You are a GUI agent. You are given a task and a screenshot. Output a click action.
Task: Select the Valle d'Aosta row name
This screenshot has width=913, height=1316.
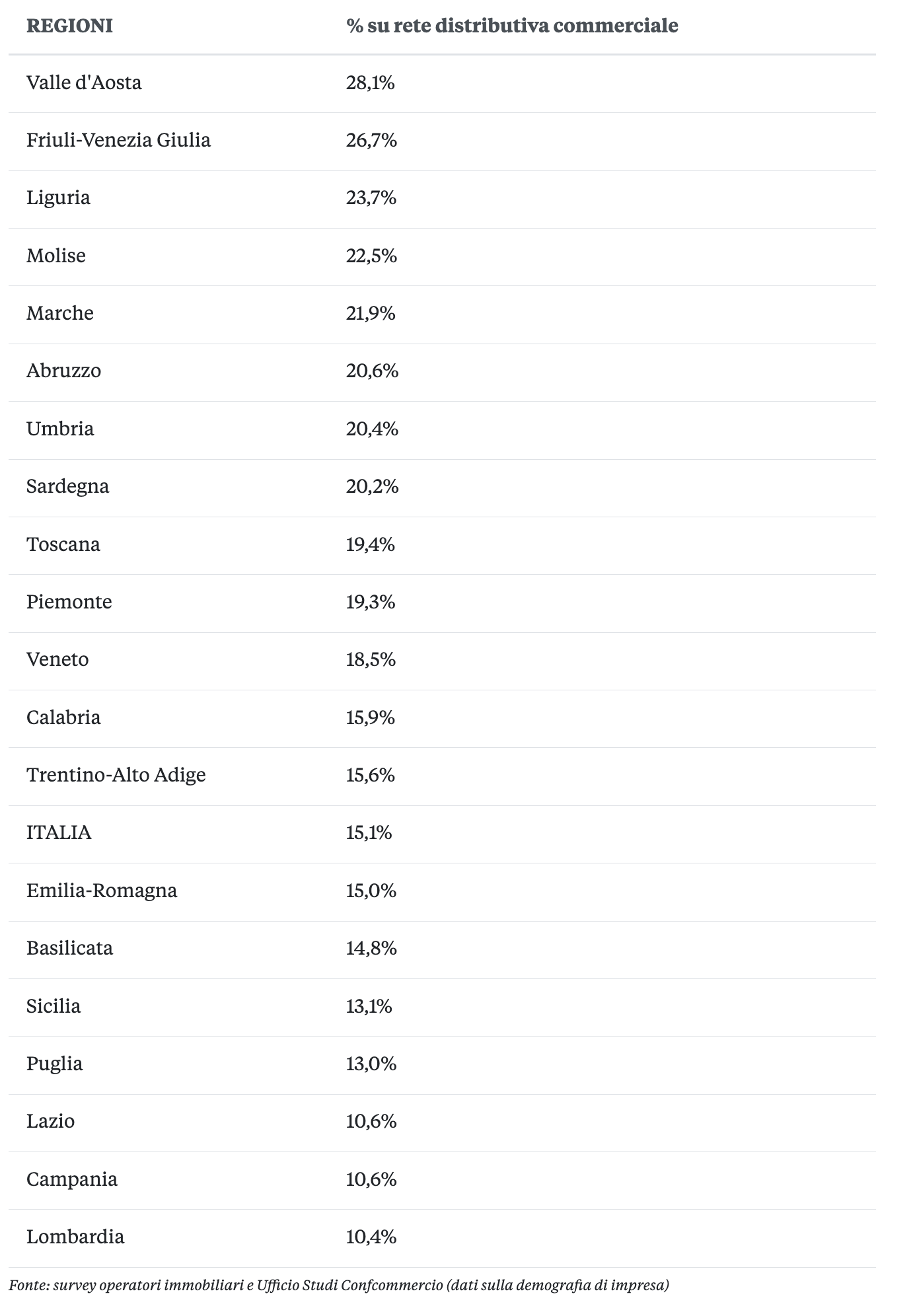coord(84,83)
